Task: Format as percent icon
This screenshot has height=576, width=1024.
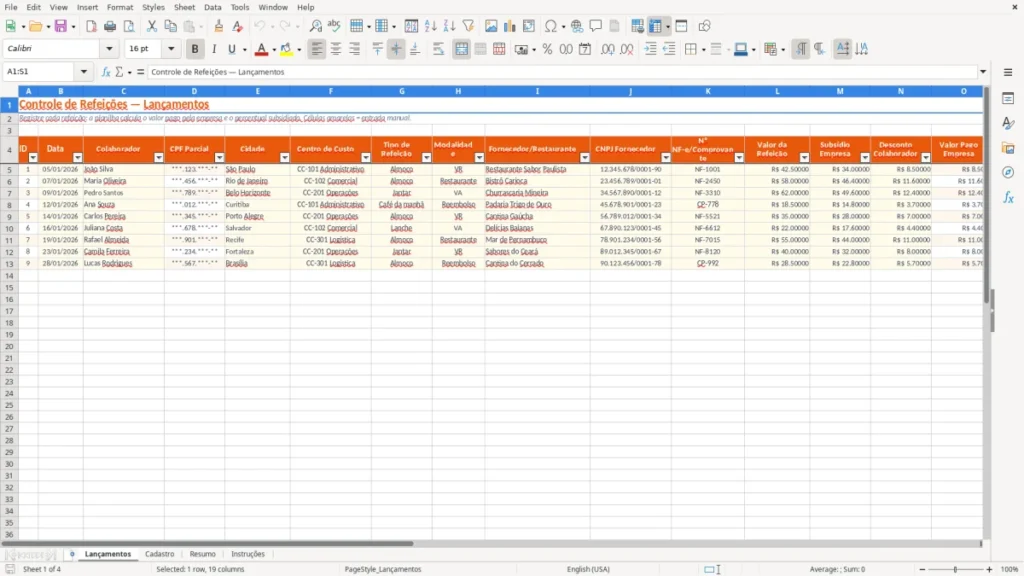Action: point(547,49)
